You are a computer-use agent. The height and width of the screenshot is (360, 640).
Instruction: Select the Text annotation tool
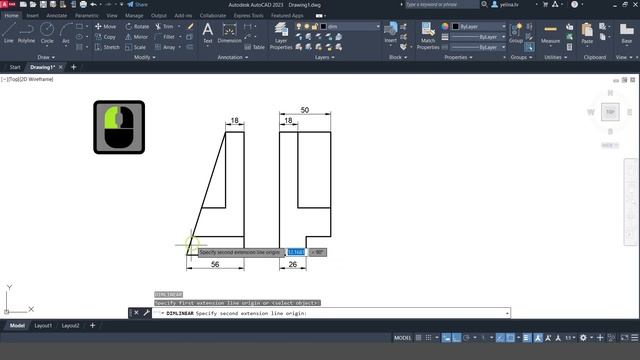[208, 33]
